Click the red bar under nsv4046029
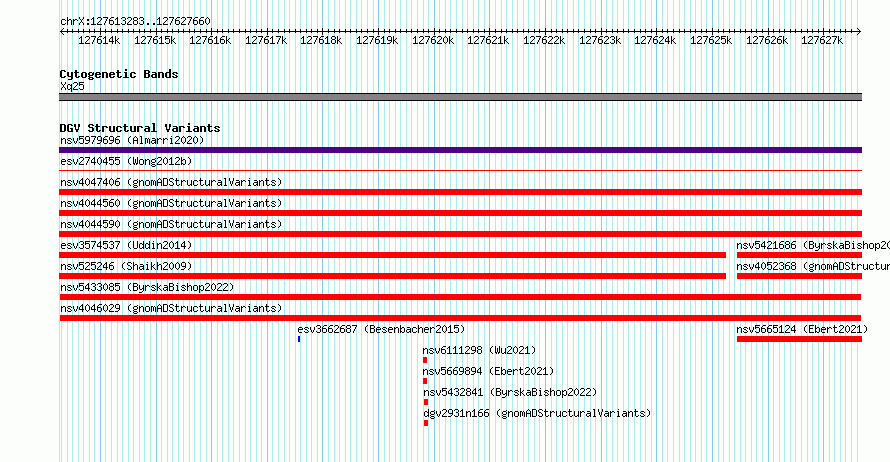Image resolution: width=890 pixels, height=462 pixels. pos(460,318)
